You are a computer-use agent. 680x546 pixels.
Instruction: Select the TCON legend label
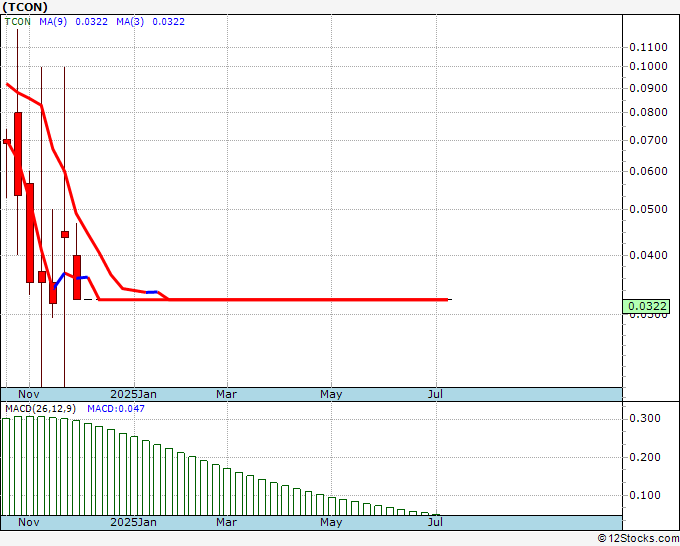click(18, 22)
